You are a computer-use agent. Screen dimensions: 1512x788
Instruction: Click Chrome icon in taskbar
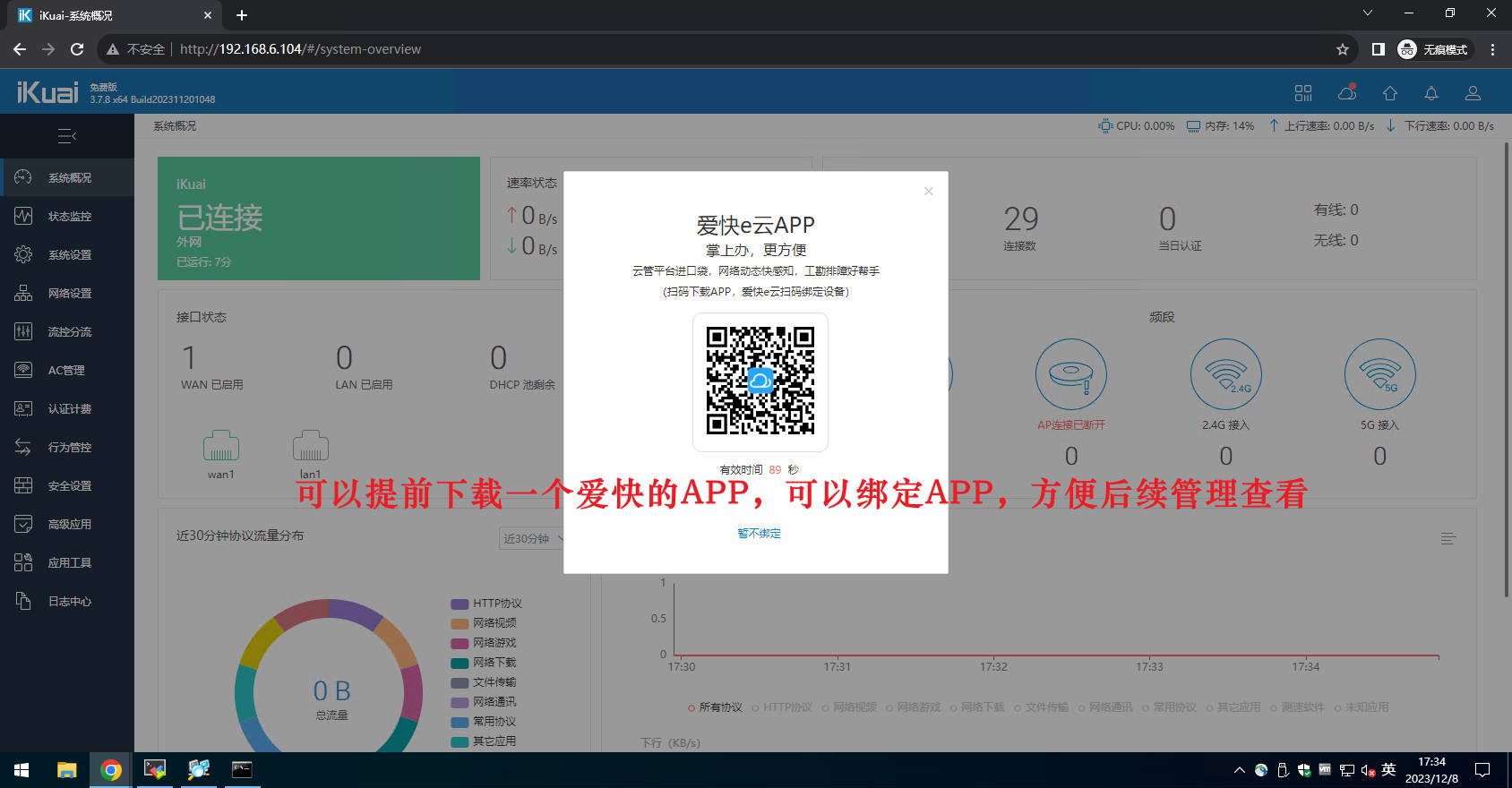[x=111, y=770]
